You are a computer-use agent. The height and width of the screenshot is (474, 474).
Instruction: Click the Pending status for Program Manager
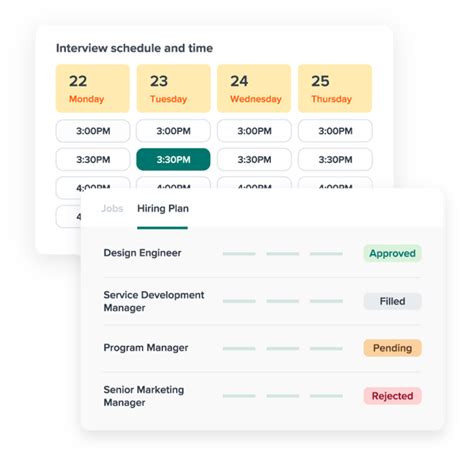[392, 348]
